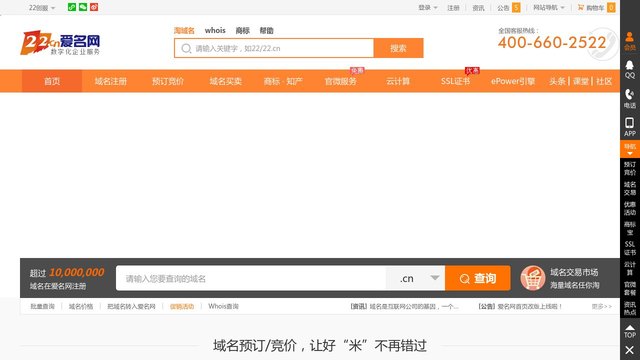Click the 22.cn 爱名网 logo
Image resolution: width=640 pixels, height=360 pixels.
(60, 42)
